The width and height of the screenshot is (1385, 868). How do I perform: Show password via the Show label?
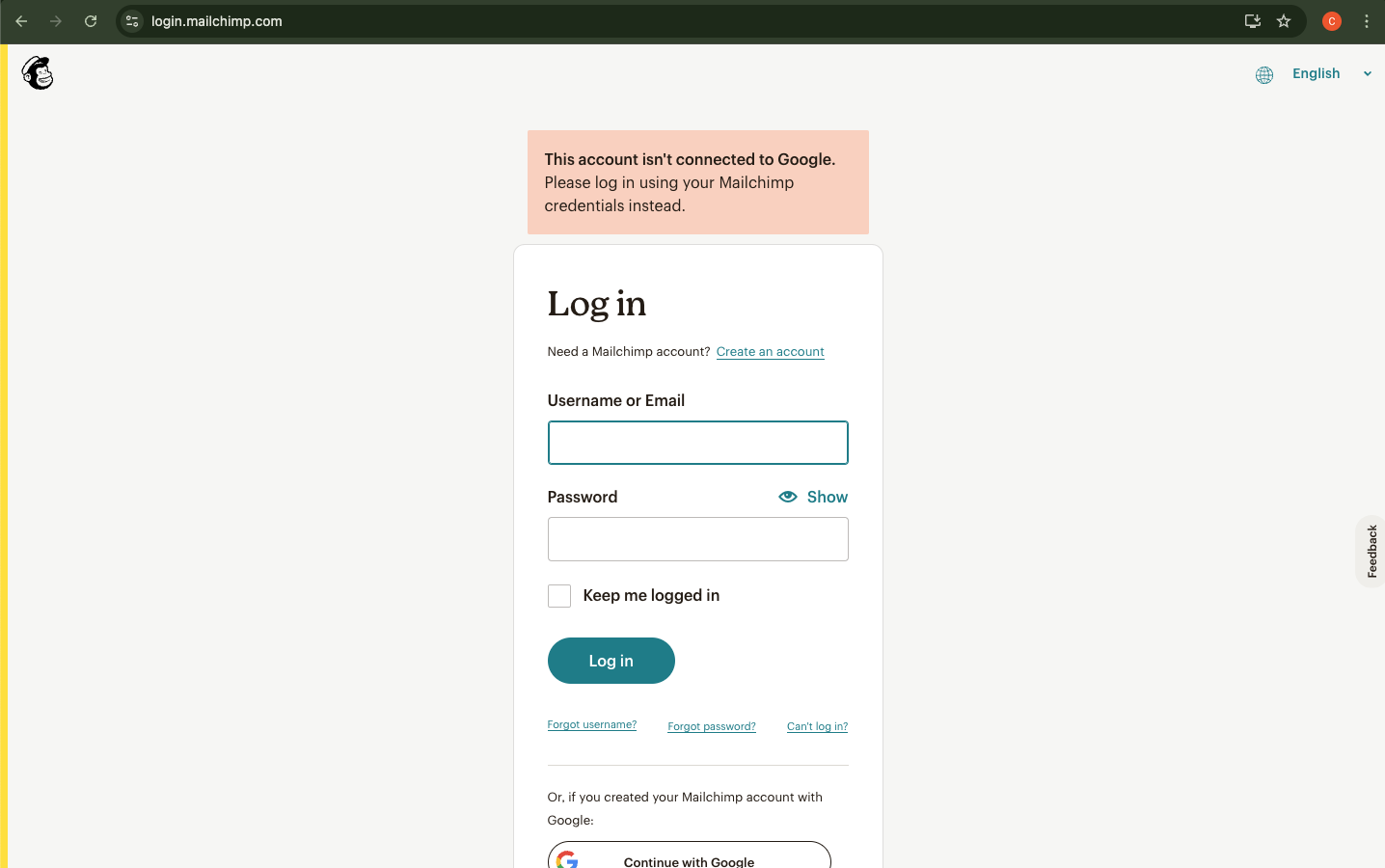[x=828, y=497]
